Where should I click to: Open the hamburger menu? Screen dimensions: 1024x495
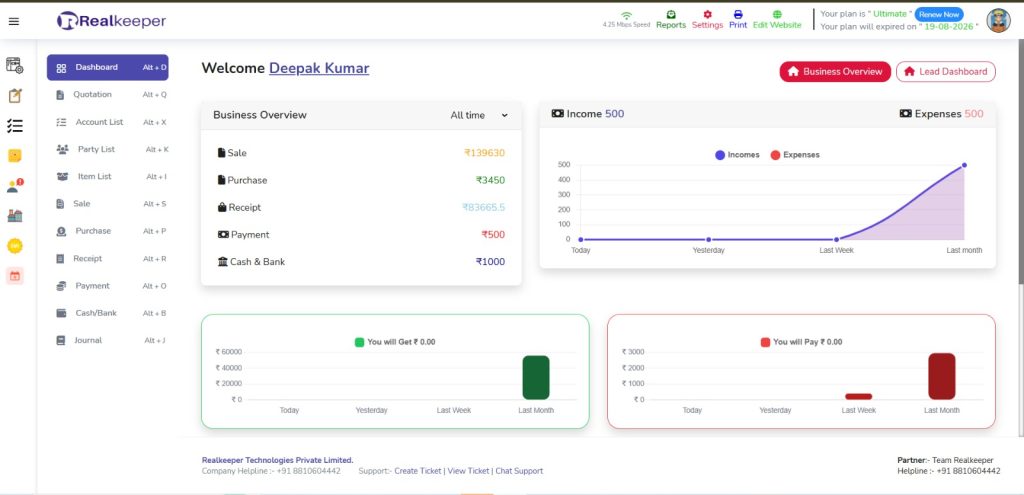click(14, 22)
